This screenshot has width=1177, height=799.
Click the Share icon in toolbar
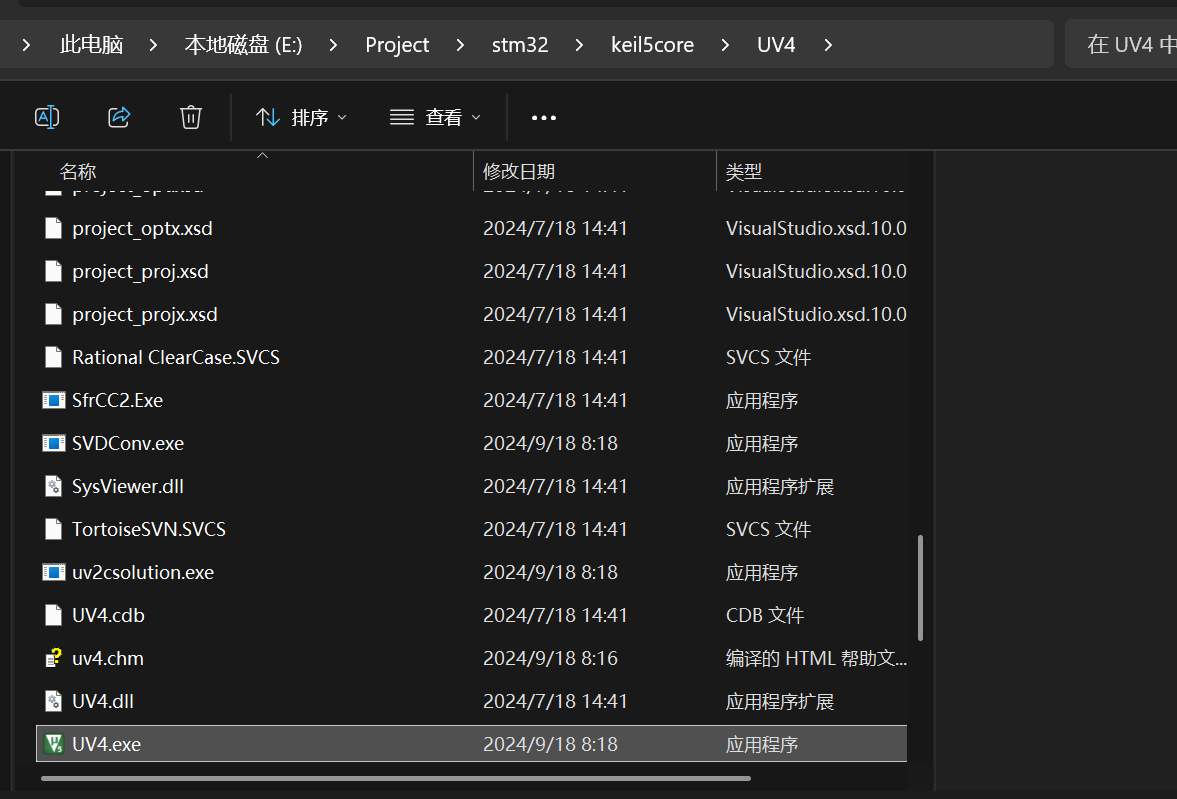[x=119, y=117]
